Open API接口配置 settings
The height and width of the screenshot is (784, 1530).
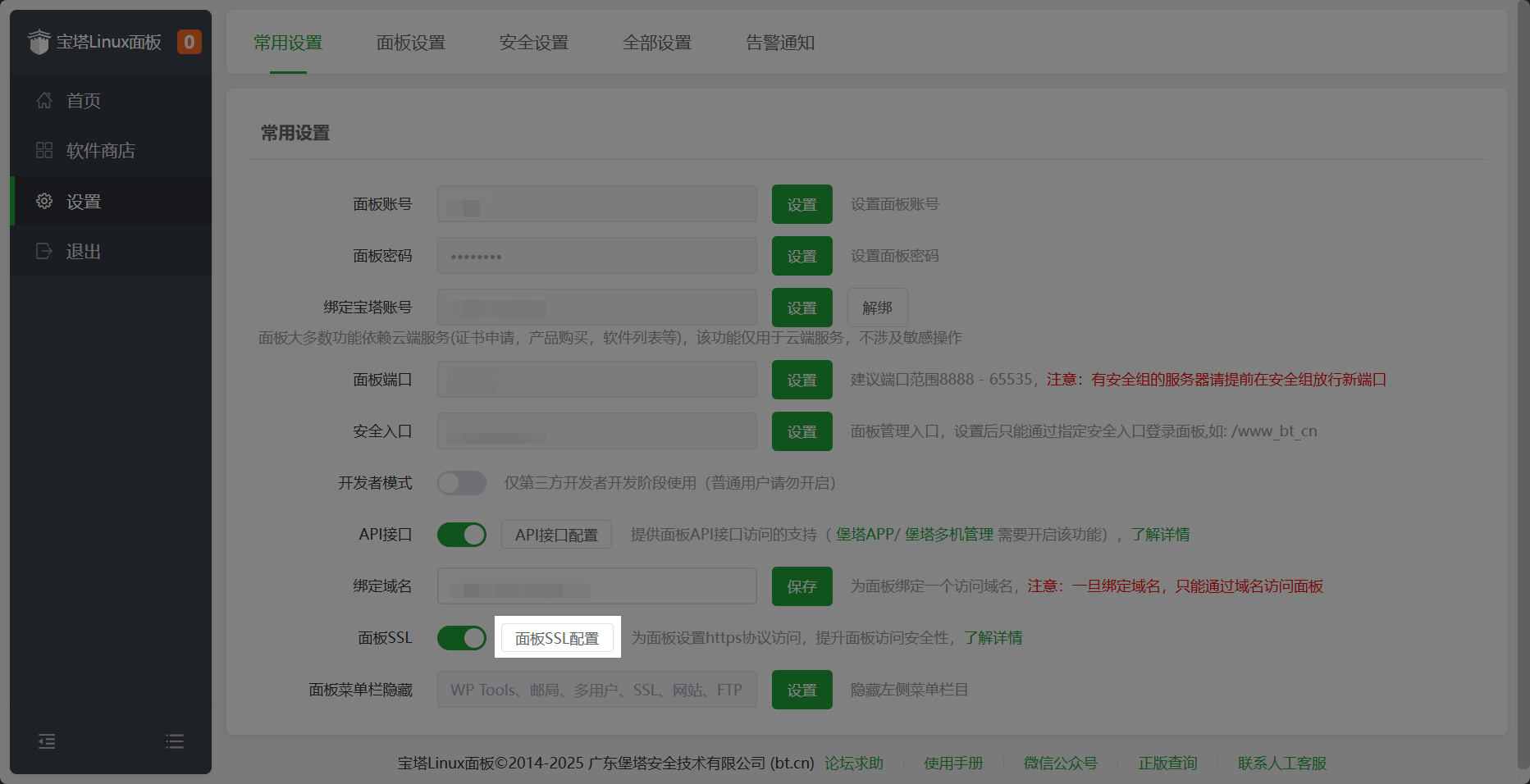click(x=556, y=534)
